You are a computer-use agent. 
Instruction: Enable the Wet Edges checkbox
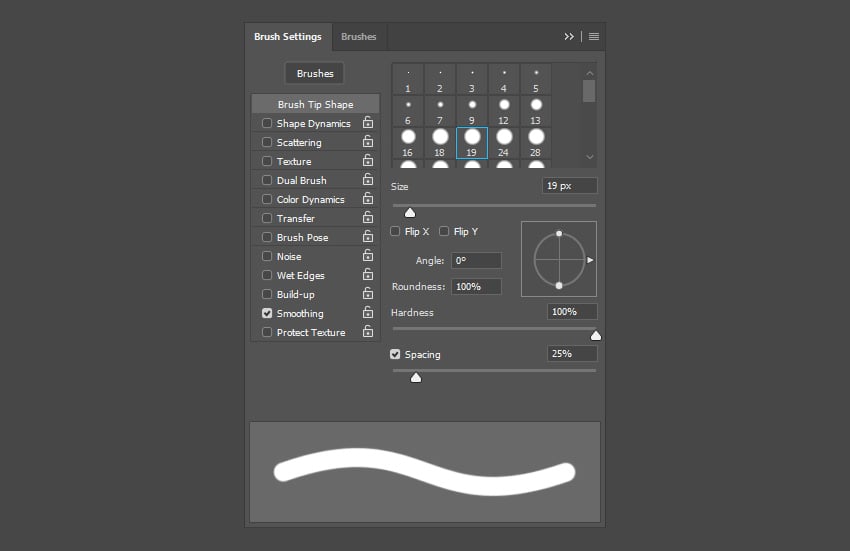tap(267, 275)
